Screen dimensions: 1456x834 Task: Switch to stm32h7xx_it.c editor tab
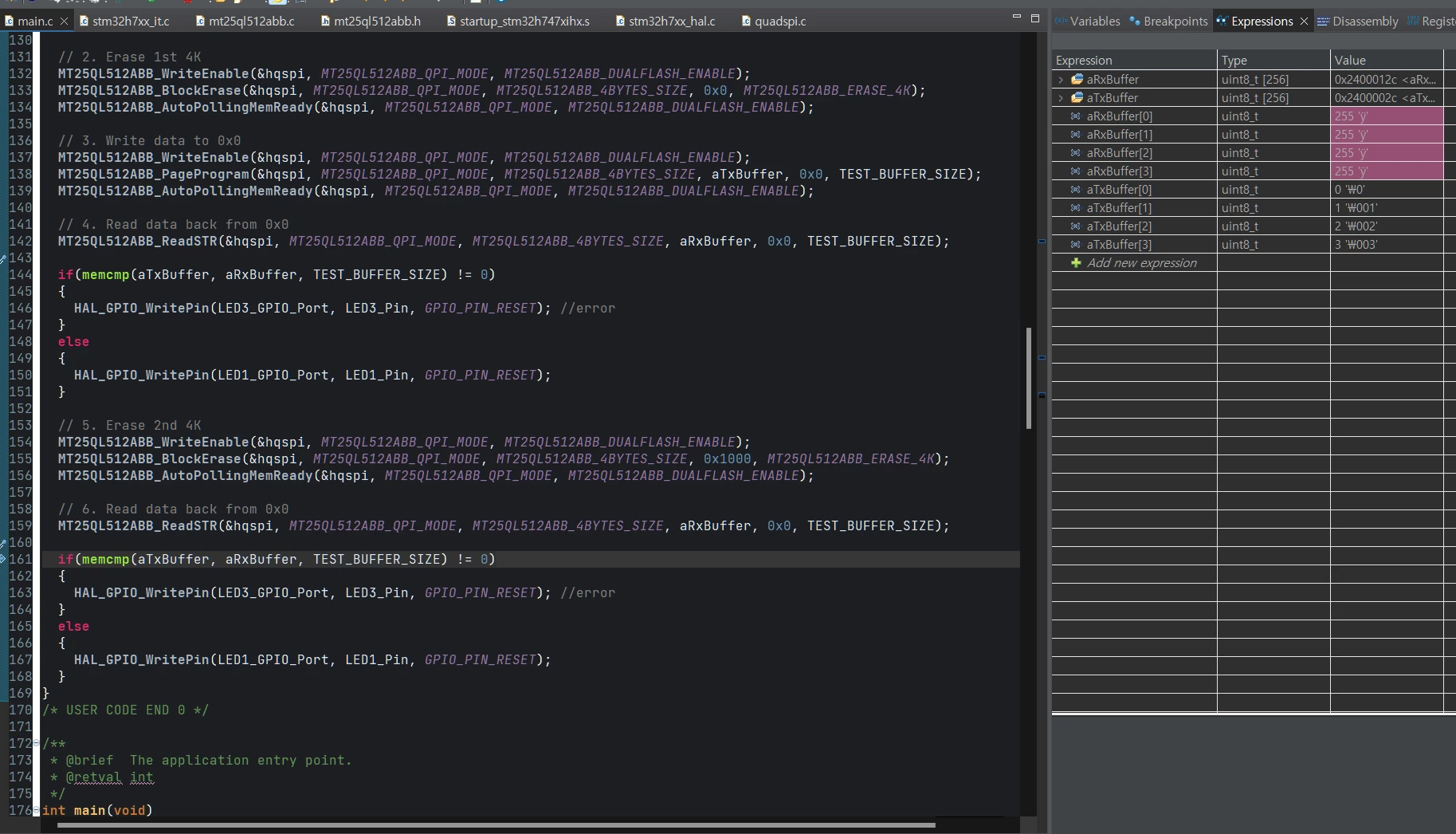click(x=124, y=22)
